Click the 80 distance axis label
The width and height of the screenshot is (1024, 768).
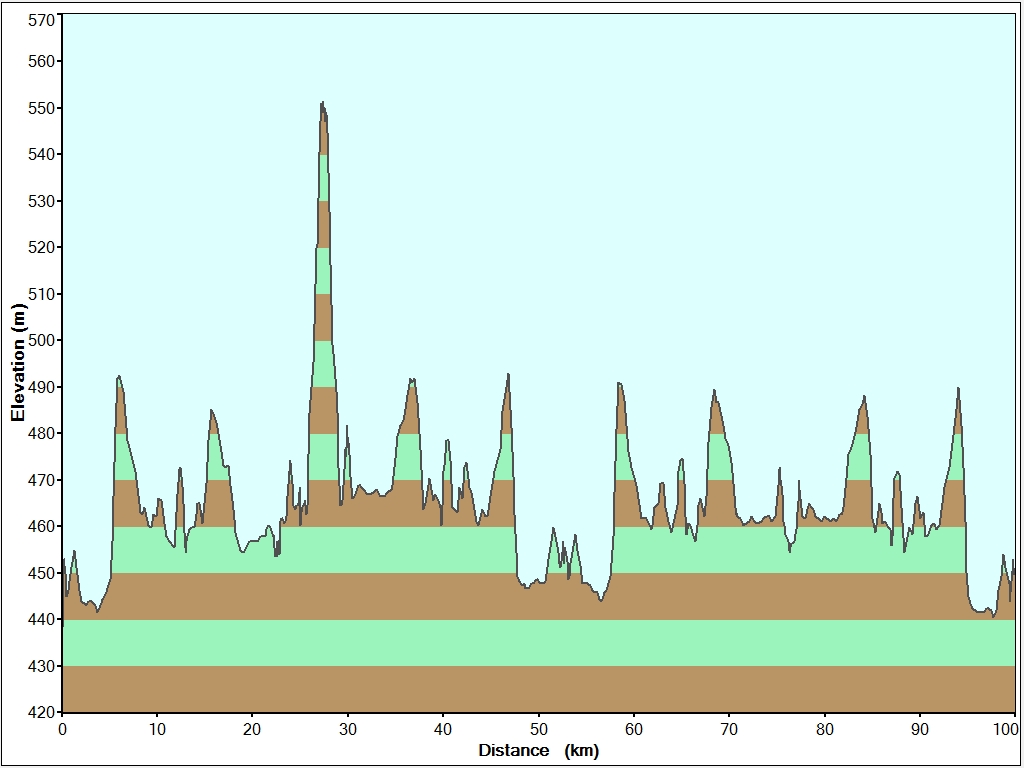[x=824, y=729]
